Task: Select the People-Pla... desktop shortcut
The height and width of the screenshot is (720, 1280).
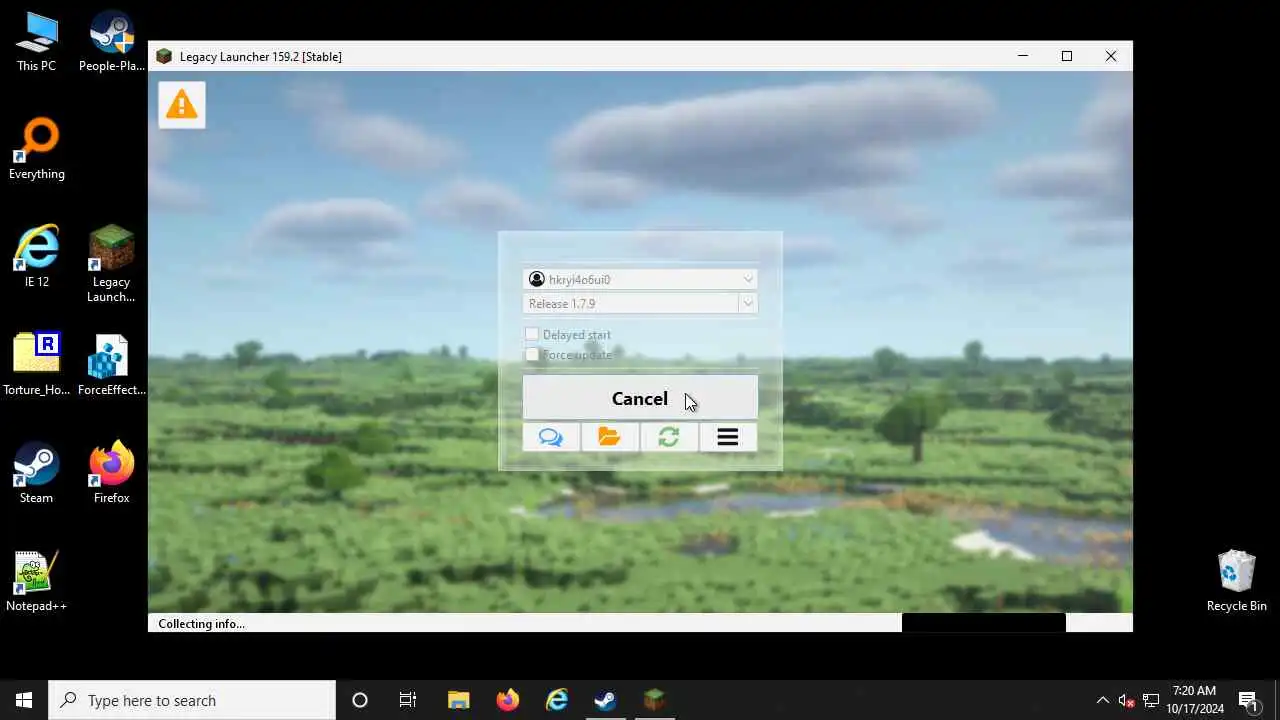Action: [x=112, y=42]
